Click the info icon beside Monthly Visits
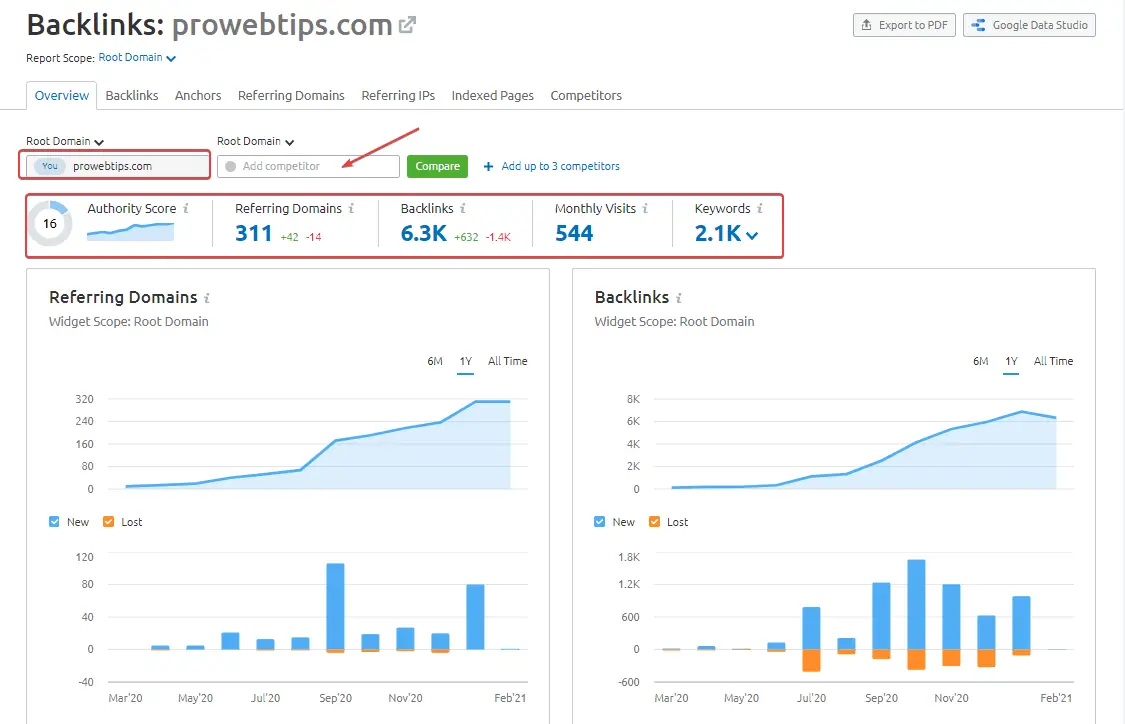This screenshot has height=724, width=1125. tap(645, 208)
